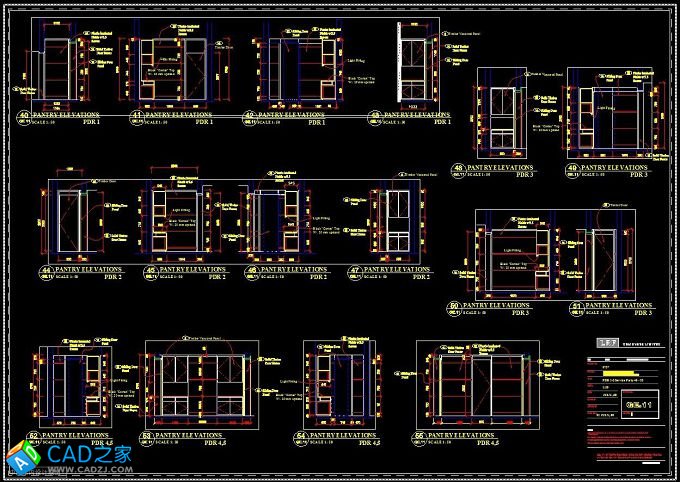Click the PDR 2 label under drawing 47
The width and height of the screenshot is (680, 482).
pyautogui.click(x=421, y=277)
